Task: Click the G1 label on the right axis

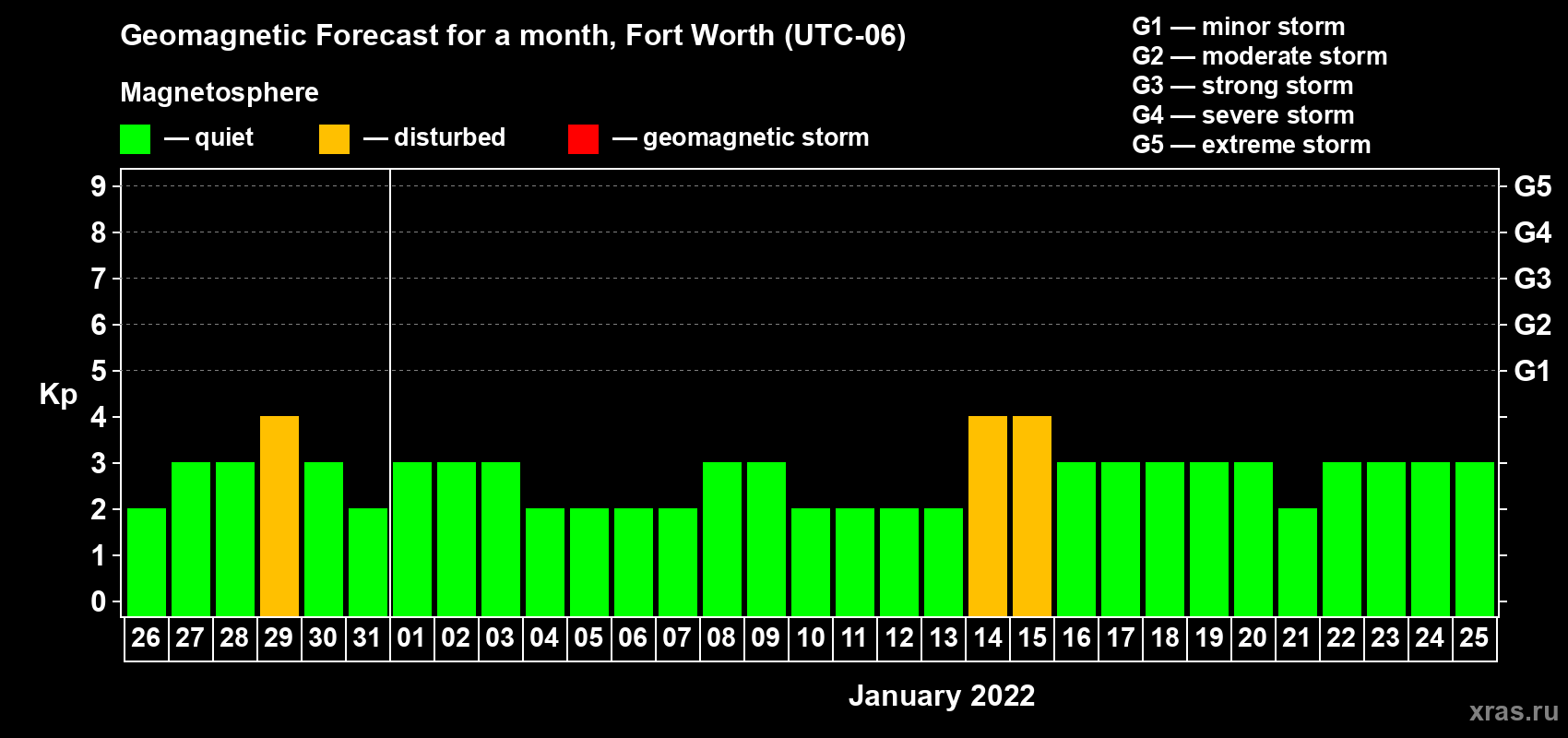Action: [x=1532, y=371]
